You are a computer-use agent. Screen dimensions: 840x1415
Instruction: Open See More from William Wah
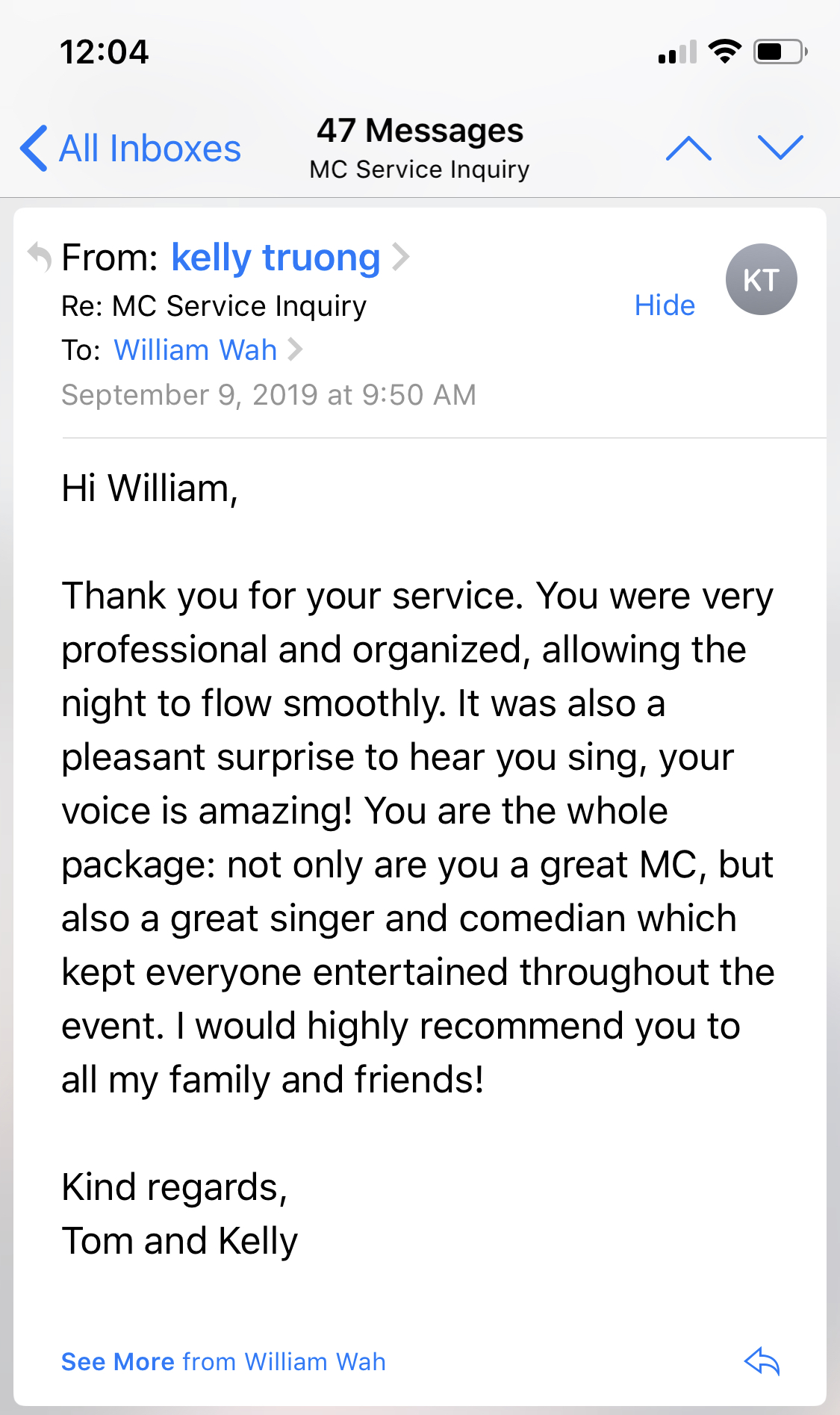[x=223, y=1361]
